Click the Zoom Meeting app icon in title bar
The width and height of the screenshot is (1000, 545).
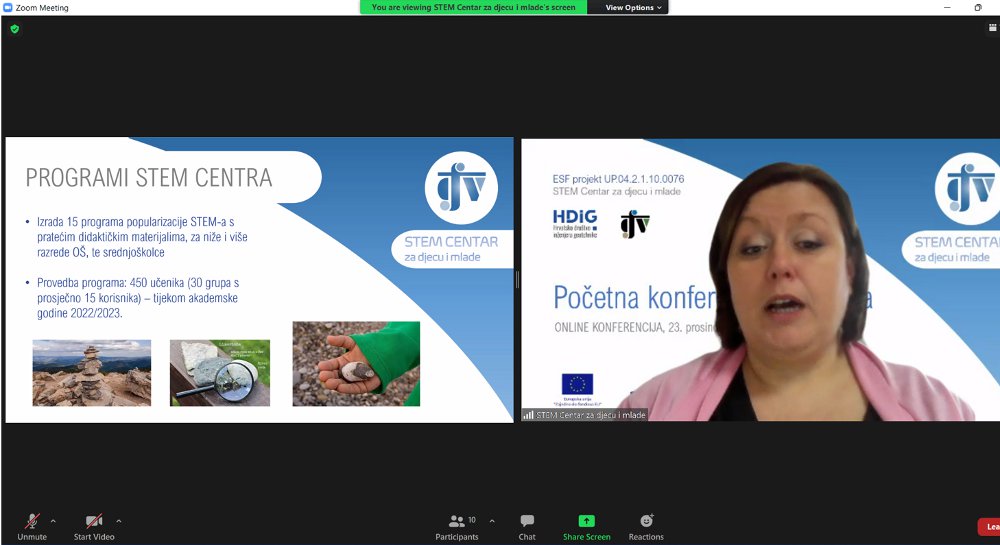pyautogui.click(x=8, y=7)
